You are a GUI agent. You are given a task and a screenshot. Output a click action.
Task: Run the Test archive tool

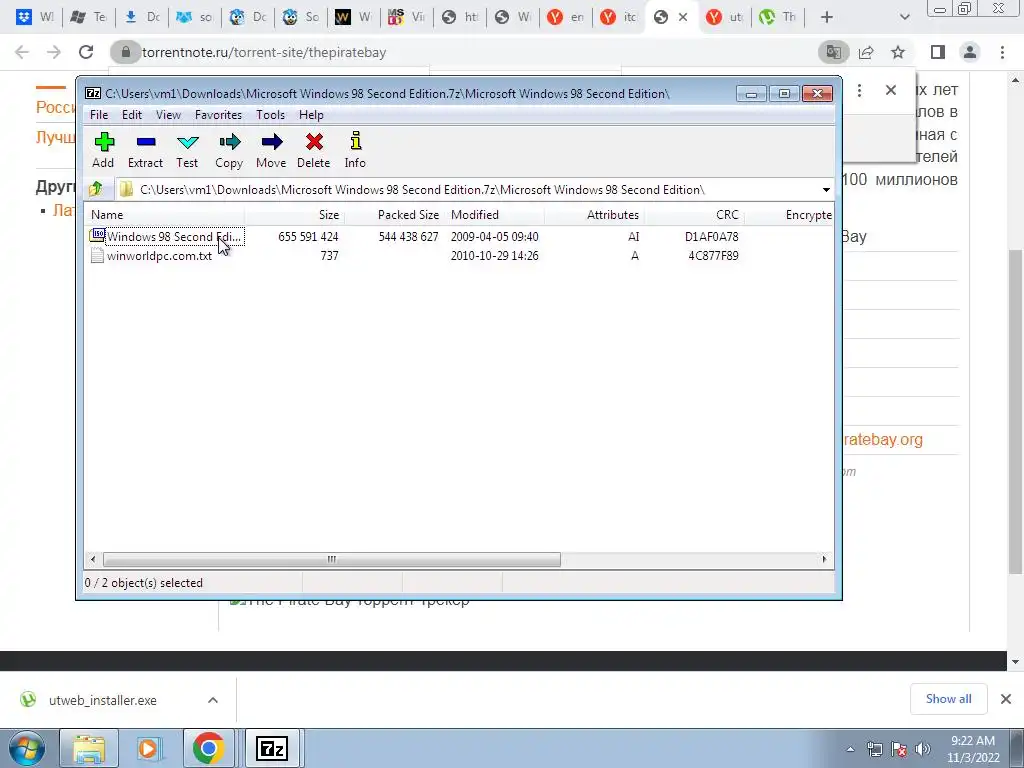[x=187, y=150]
